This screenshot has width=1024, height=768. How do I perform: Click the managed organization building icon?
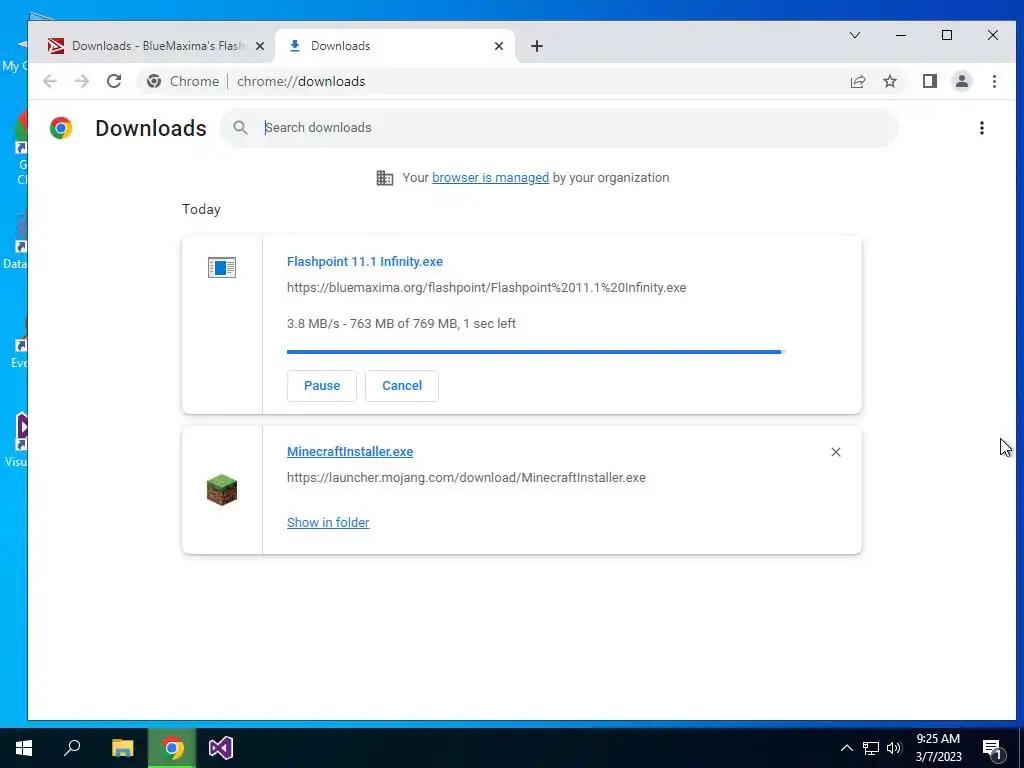[x=385, y=178]
